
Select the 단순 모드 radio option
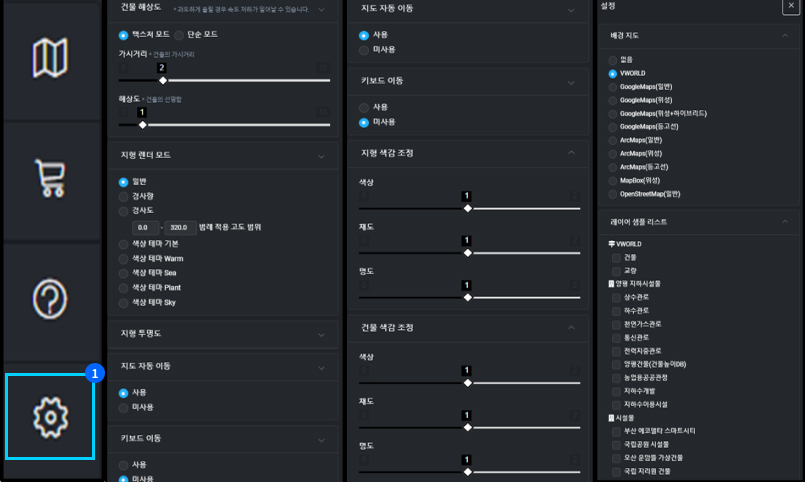(179, 34)
